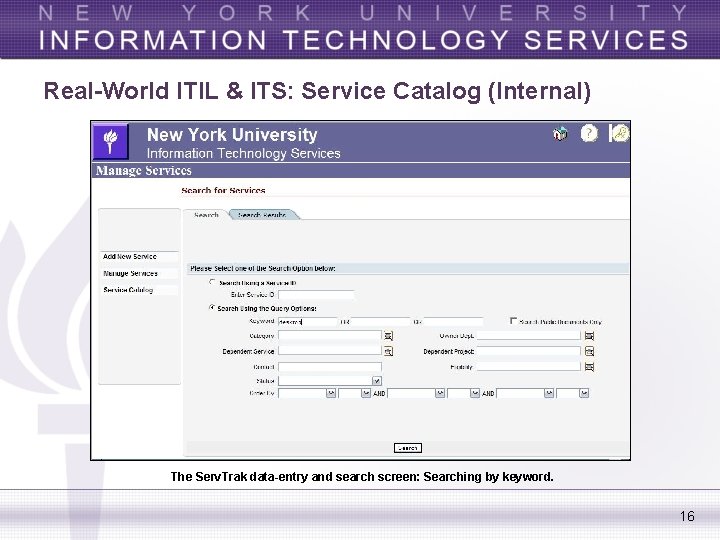Open second Order By field dropdown after first AND

coord(440,394)
